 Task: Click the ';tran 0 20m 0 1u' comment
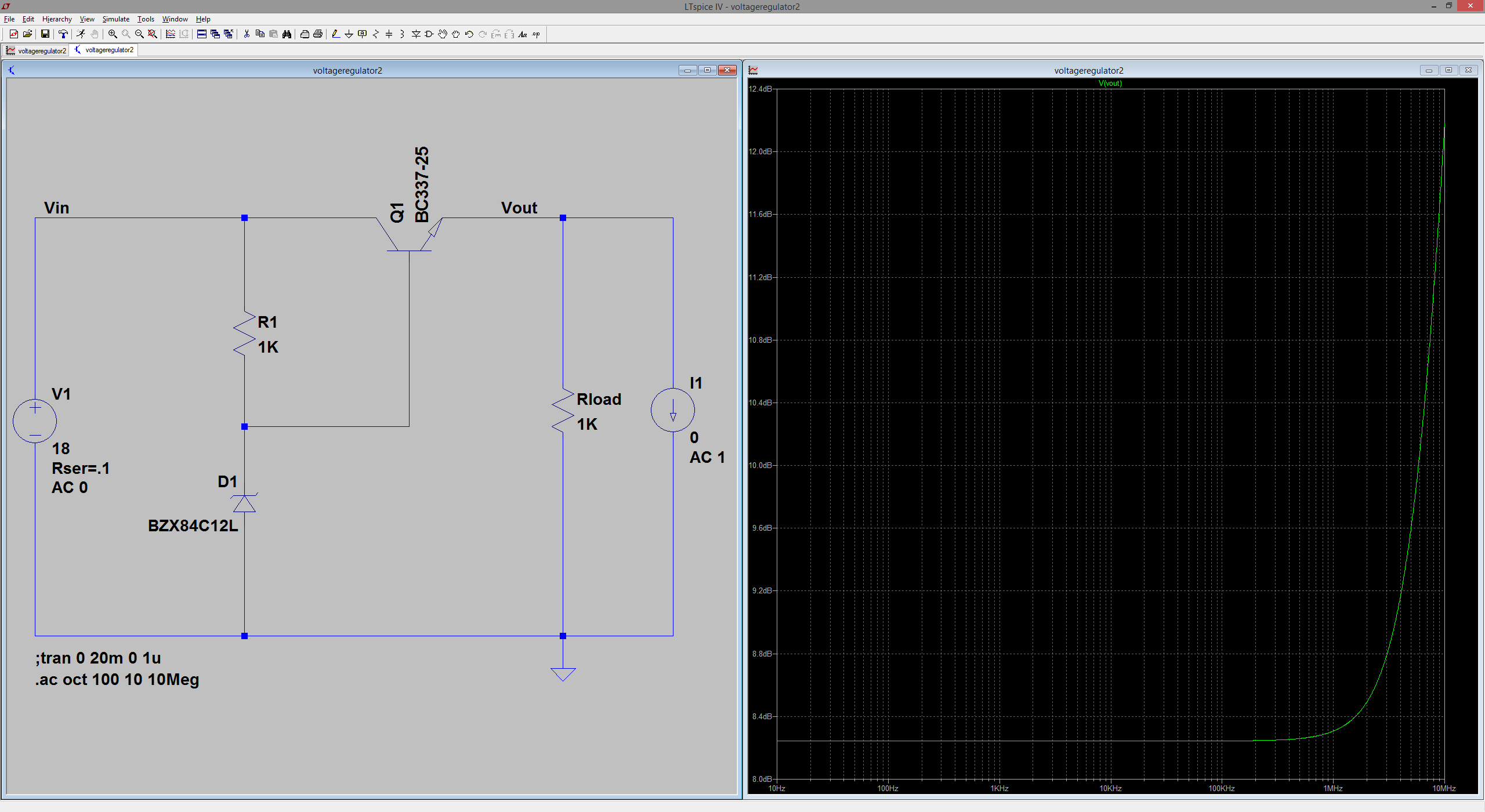coord(99,658)
